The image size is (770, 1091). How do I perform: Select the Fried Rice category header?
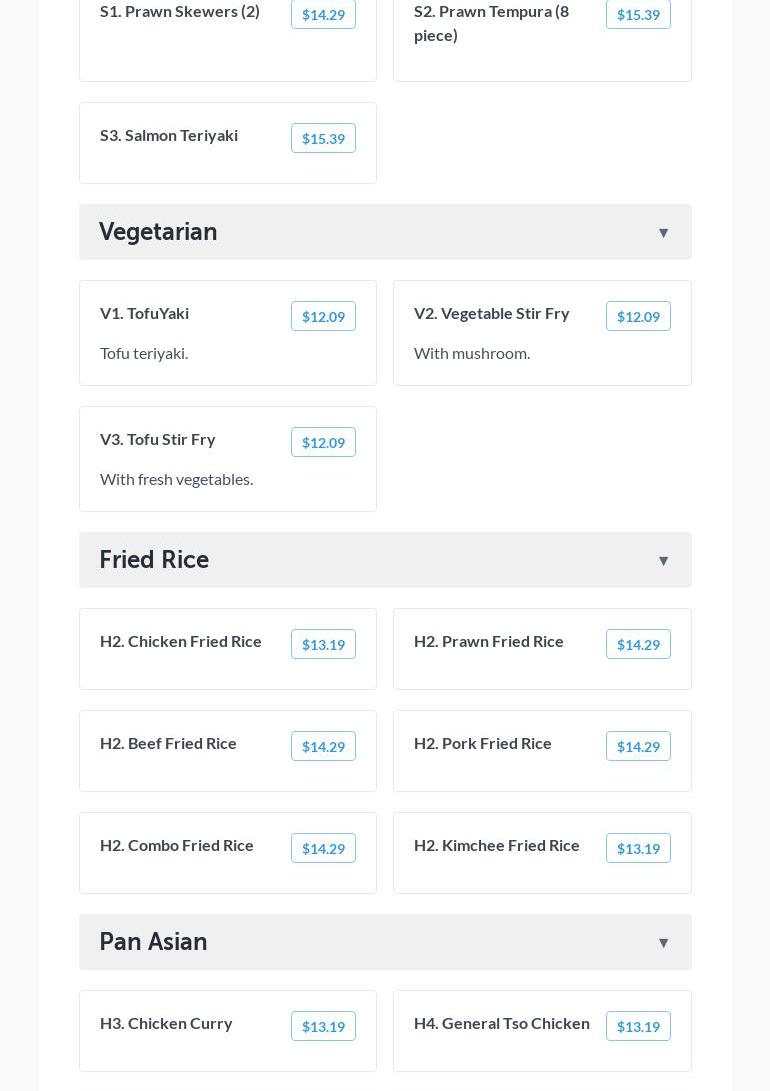pyautogui.click(x=154, y=560)
